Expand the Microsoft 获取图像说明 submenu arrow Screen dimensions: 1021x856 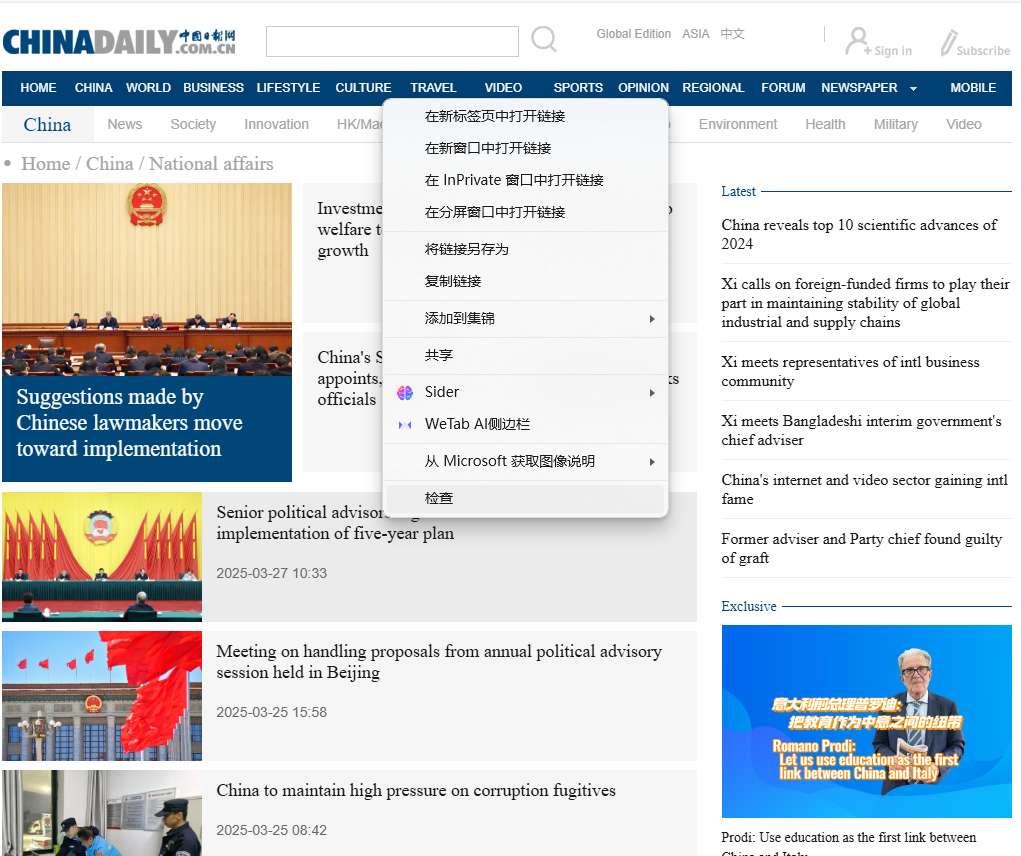[x=652, y=462]
